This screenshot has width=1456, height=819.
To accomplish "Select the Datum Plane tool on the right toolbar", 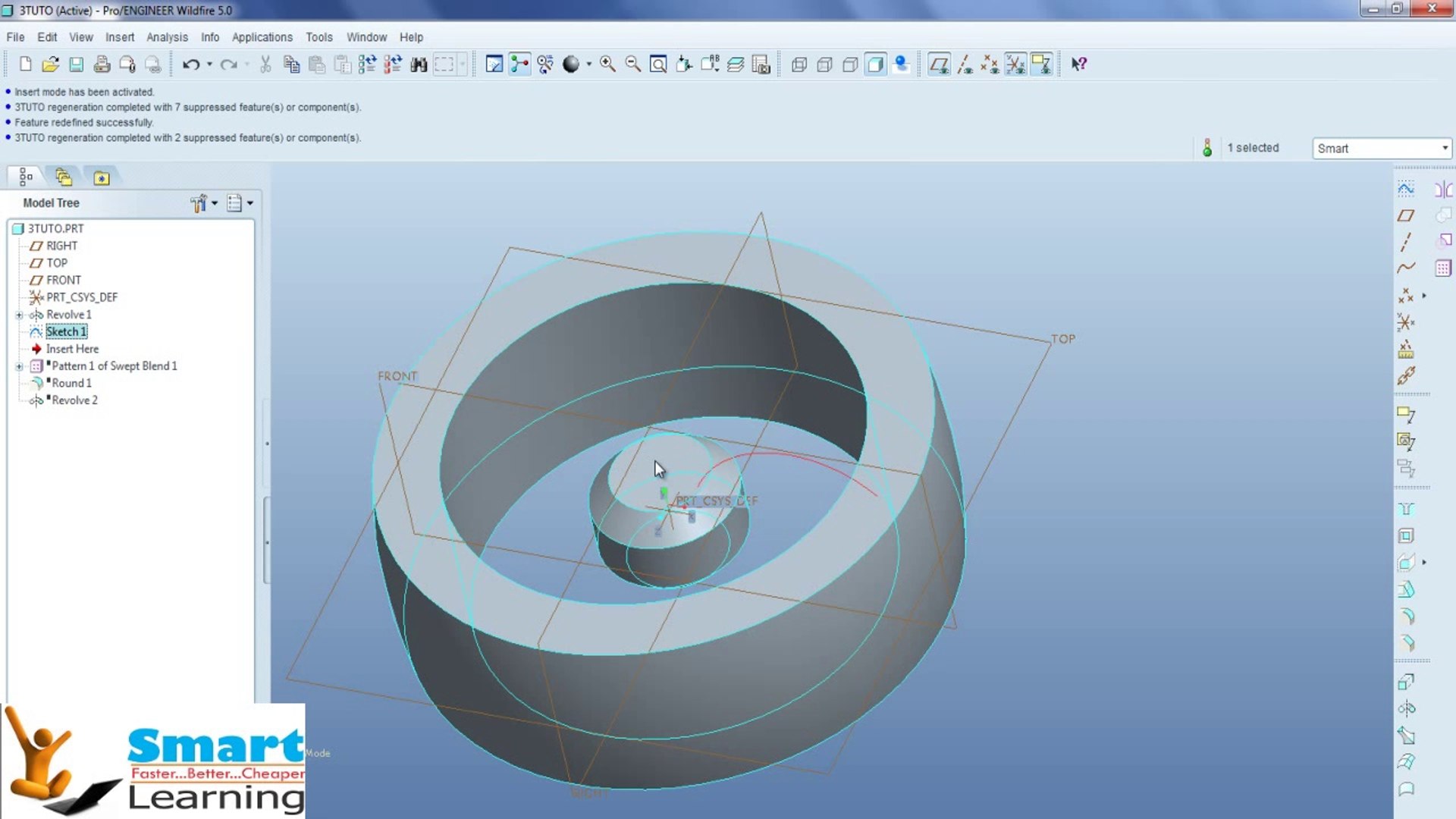I will tap(1405, 216).
